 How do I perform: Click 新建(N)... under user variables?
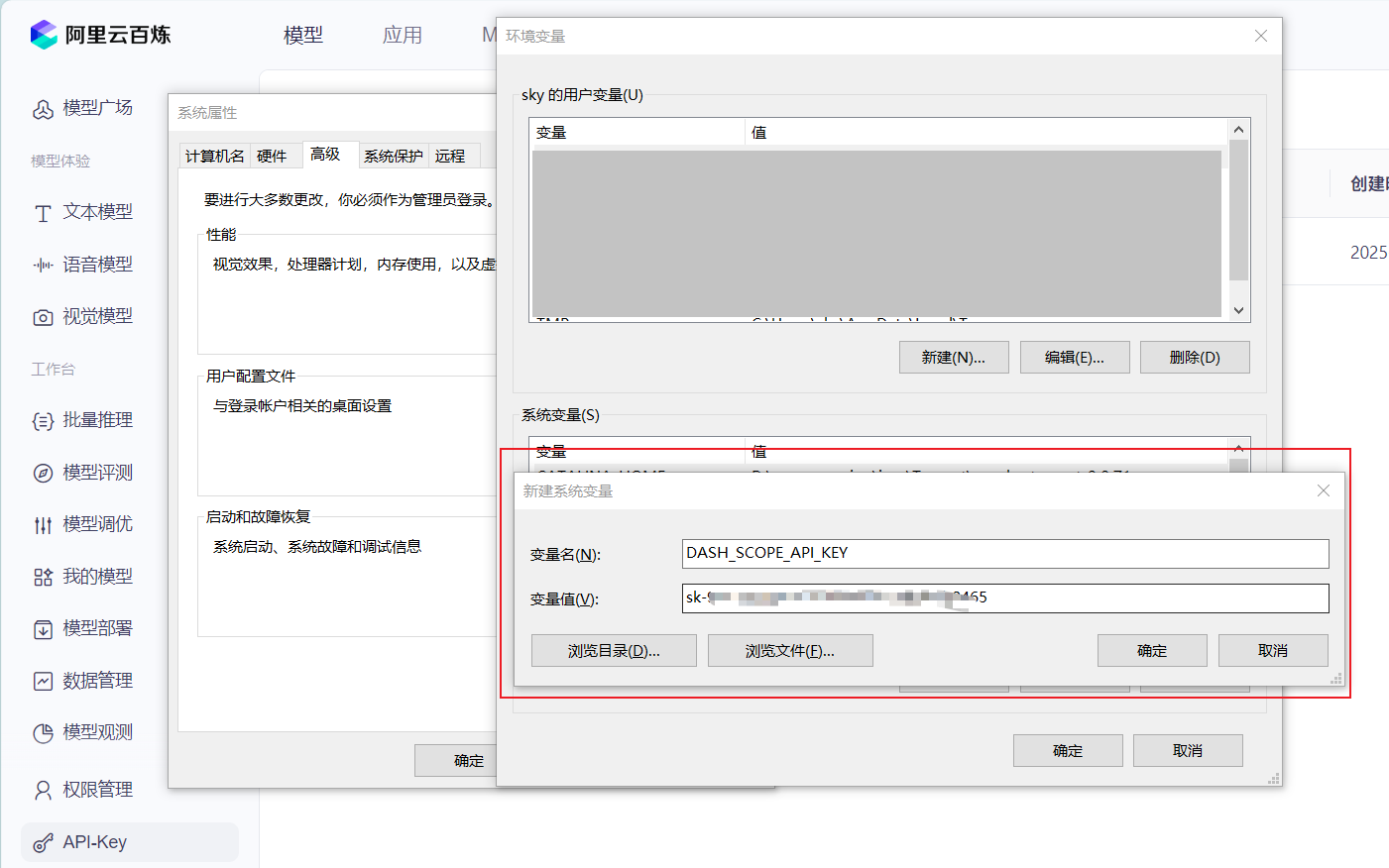tap(954, 357)
